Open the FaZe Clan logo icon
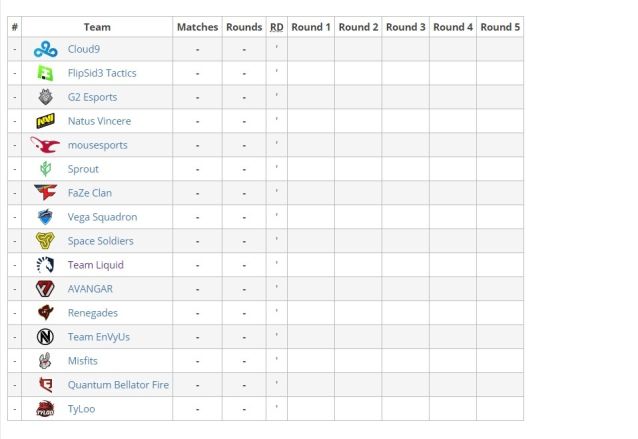Image resolution: width=638 pixels, height=439 pixels. click(x=45, y=193)
